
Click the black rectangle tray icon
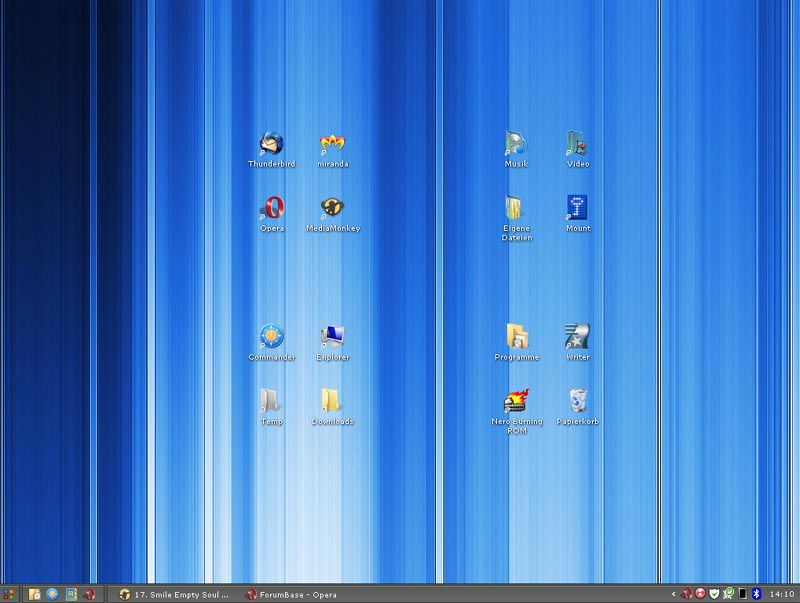click(x=743, y=593)
